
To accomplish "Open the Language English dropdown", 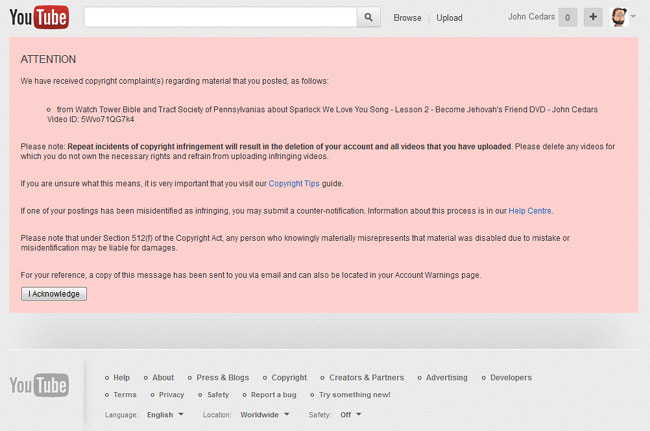I will 165,414.
